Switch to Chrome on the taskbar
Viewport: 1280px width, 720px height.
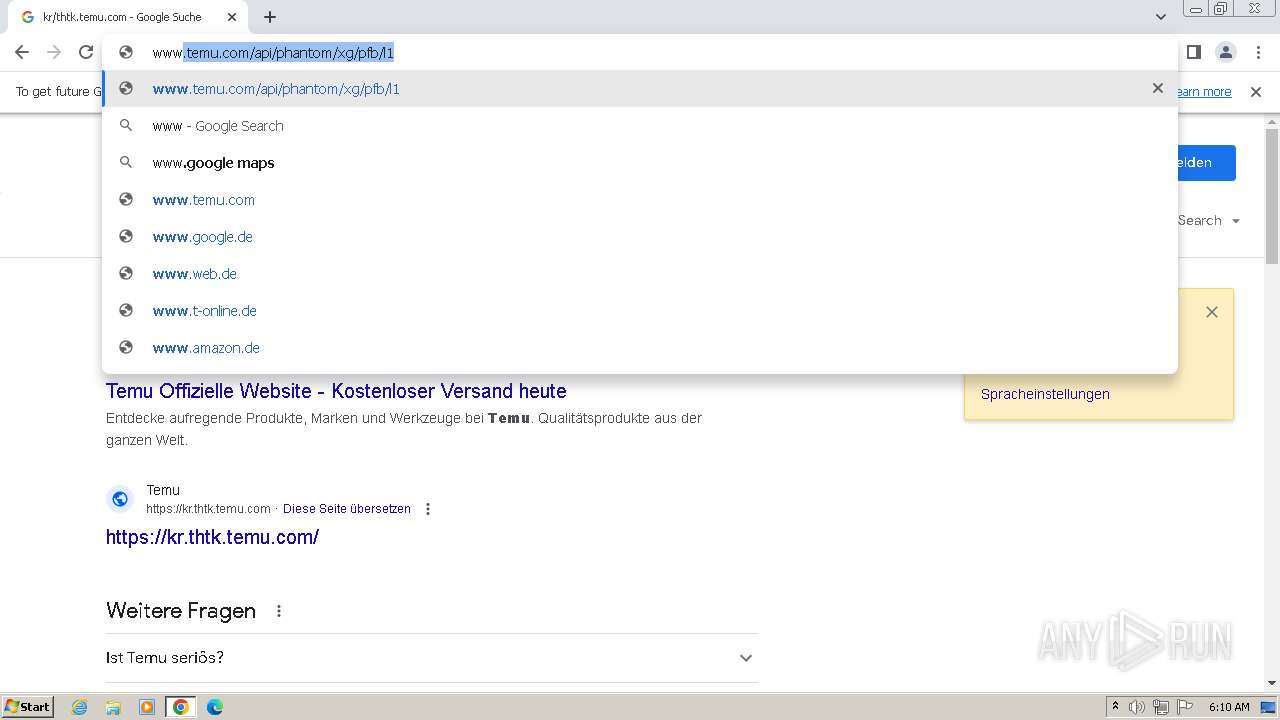(x=181, y=707)
